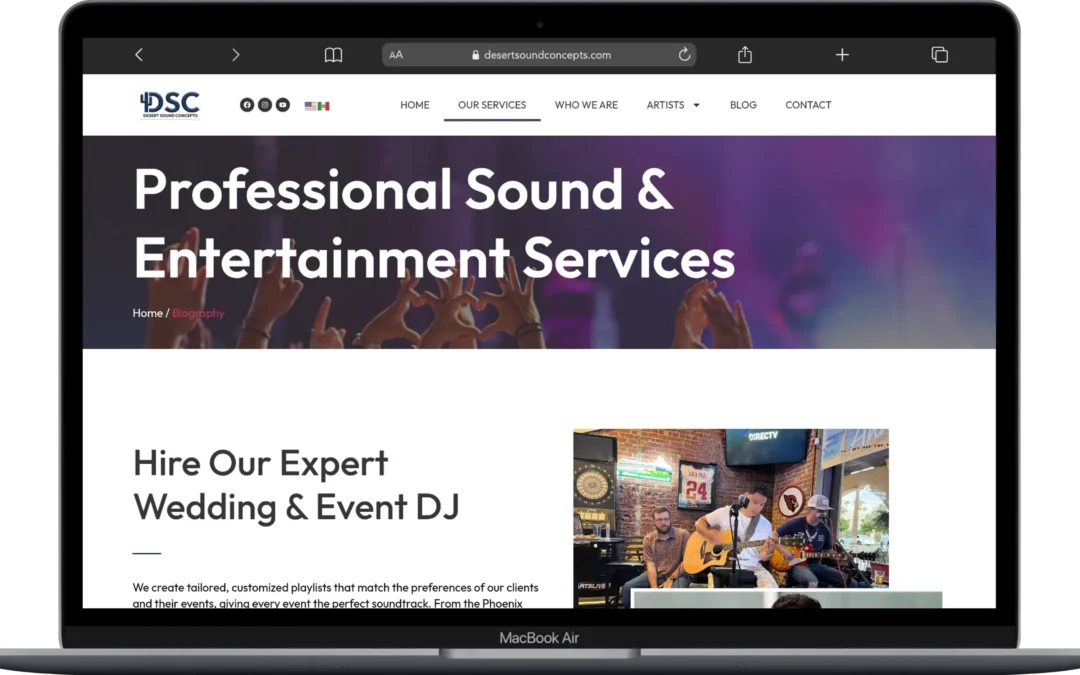Open the WHO WE ARE page
Screen dimensions: 1080x675
(586, 105)
